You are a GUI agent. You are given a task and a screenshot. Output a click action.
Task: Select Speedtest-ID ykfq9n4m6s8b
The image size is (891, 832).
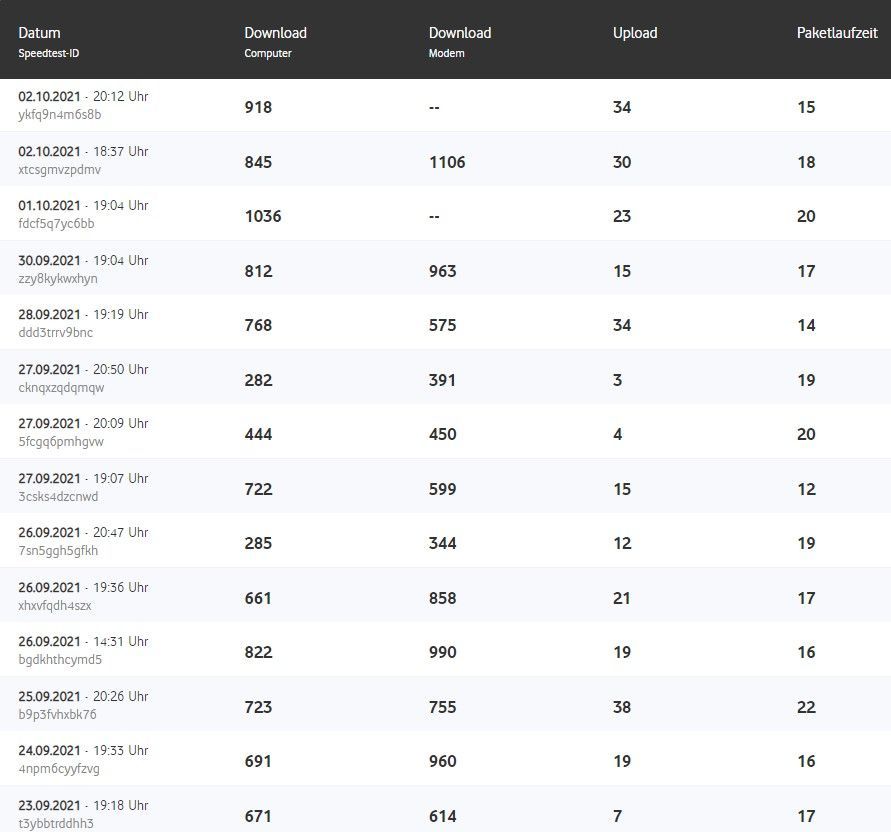(60, 115)
